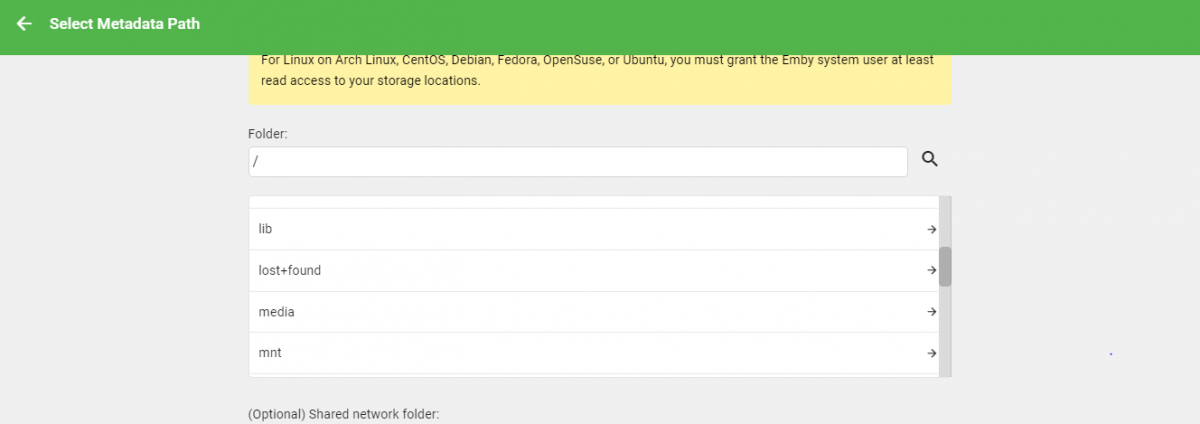This screenshot has width=1200, height=424.
Task: Click the arrow icon beside mnt
Action: point(931,353)
